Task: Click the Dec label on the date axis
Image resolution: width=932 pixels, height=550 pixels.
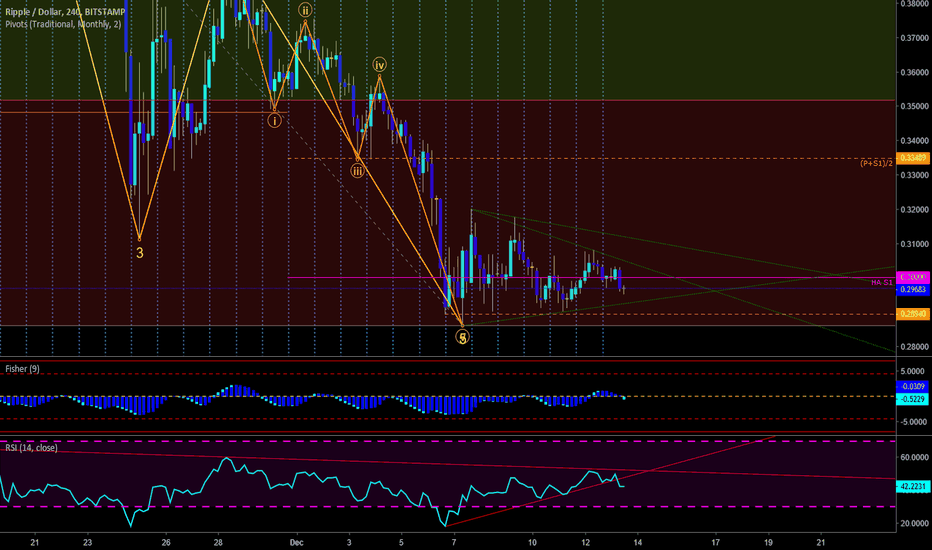Action: (296, 542)
